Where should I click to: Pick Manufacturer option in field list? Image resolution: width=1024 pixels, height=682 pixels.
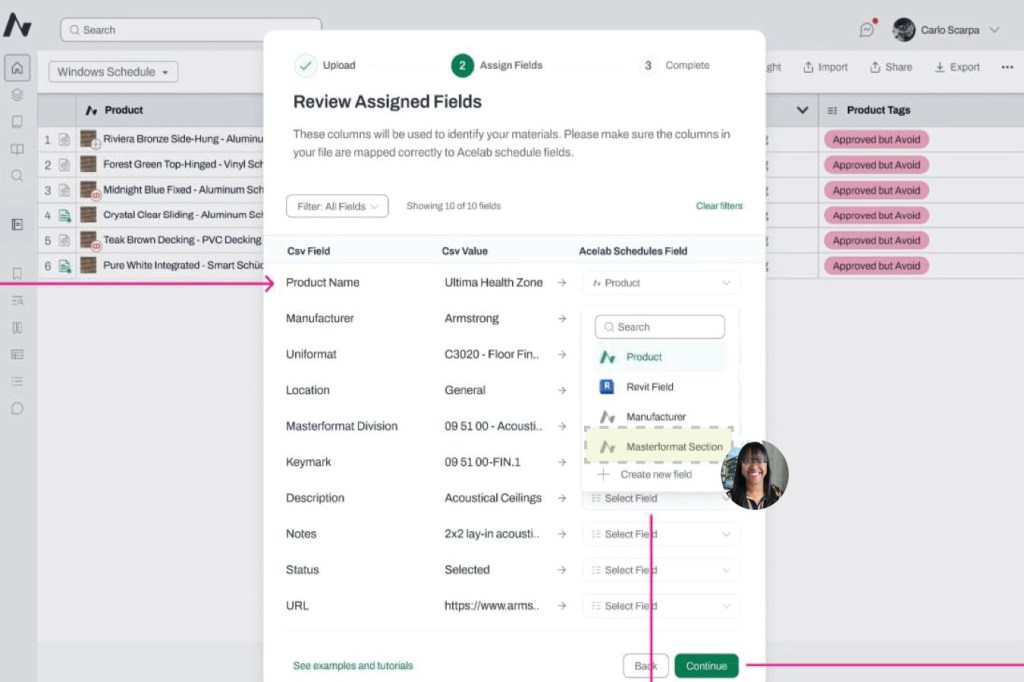click(x=655, y=417)
